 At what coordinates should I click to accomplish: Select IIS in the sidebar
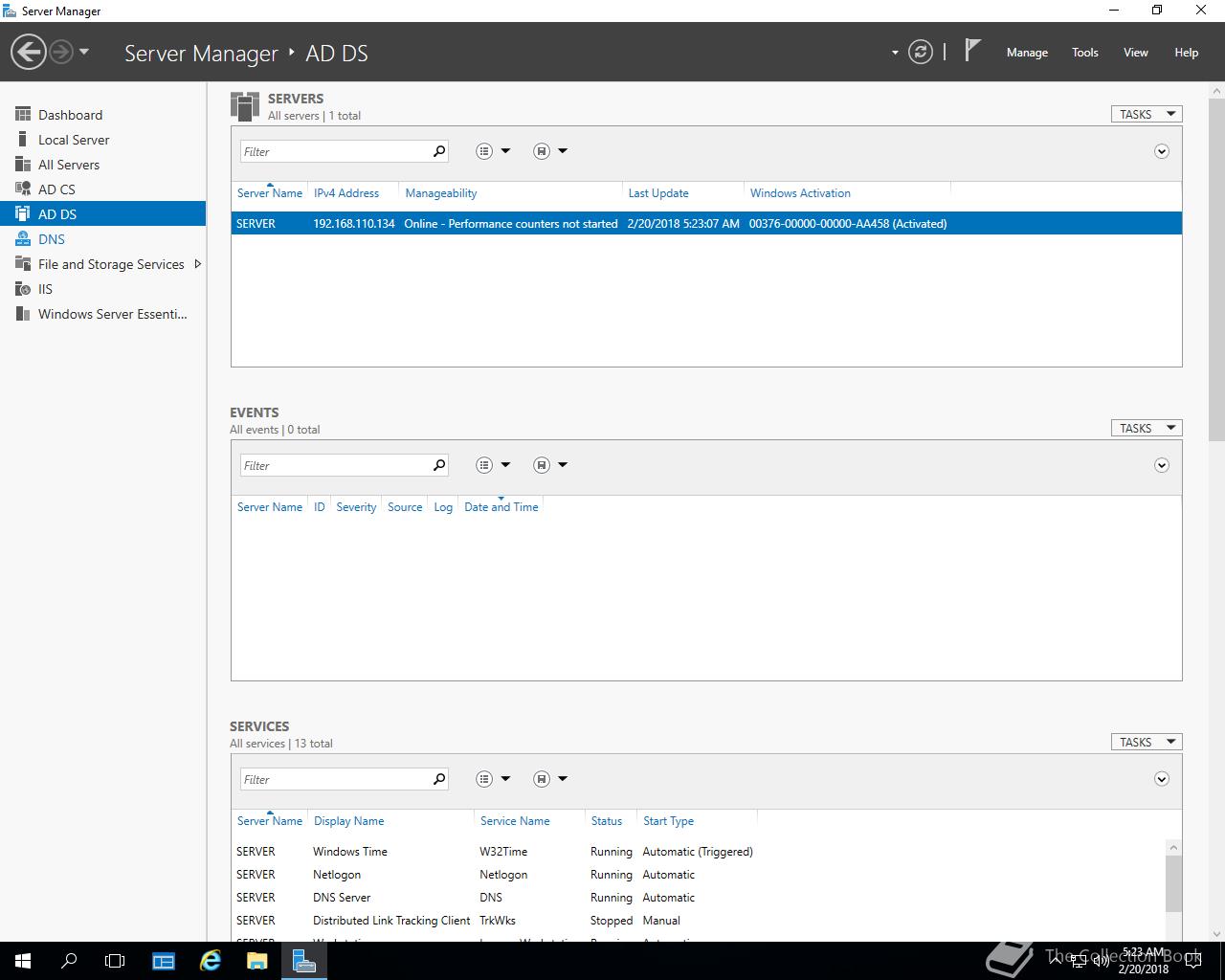102,289
